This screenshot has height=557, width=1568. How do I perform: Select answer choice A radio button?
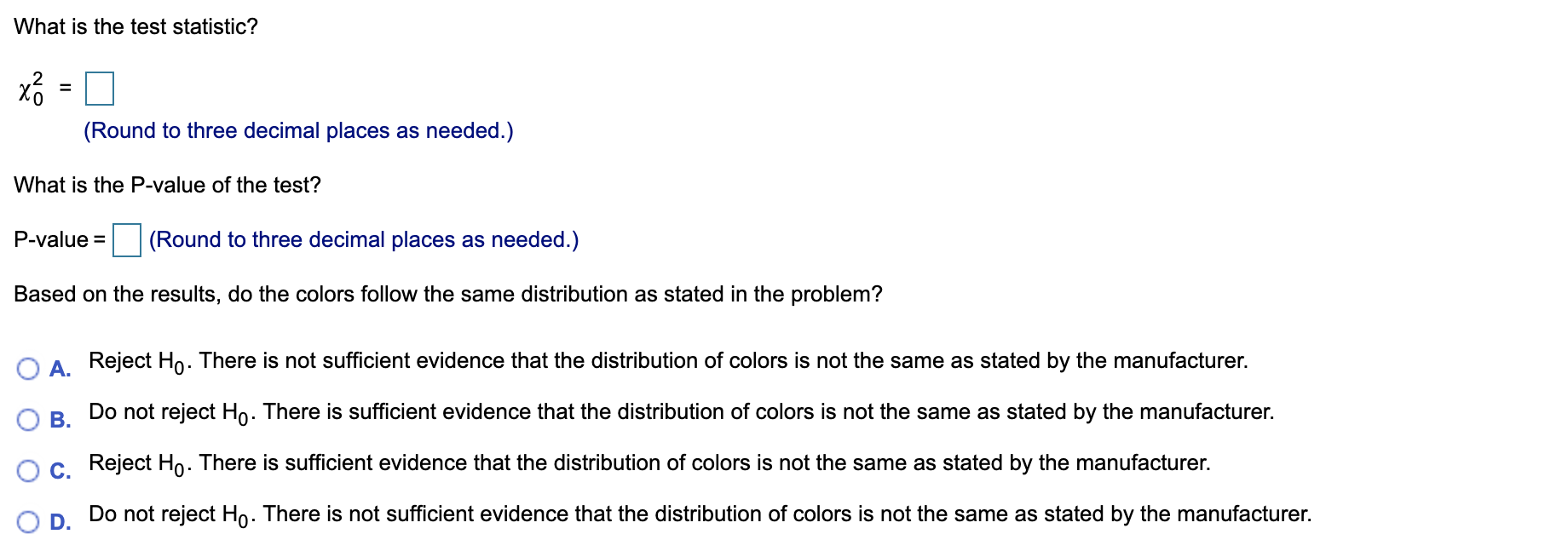[x=29, y=368]
